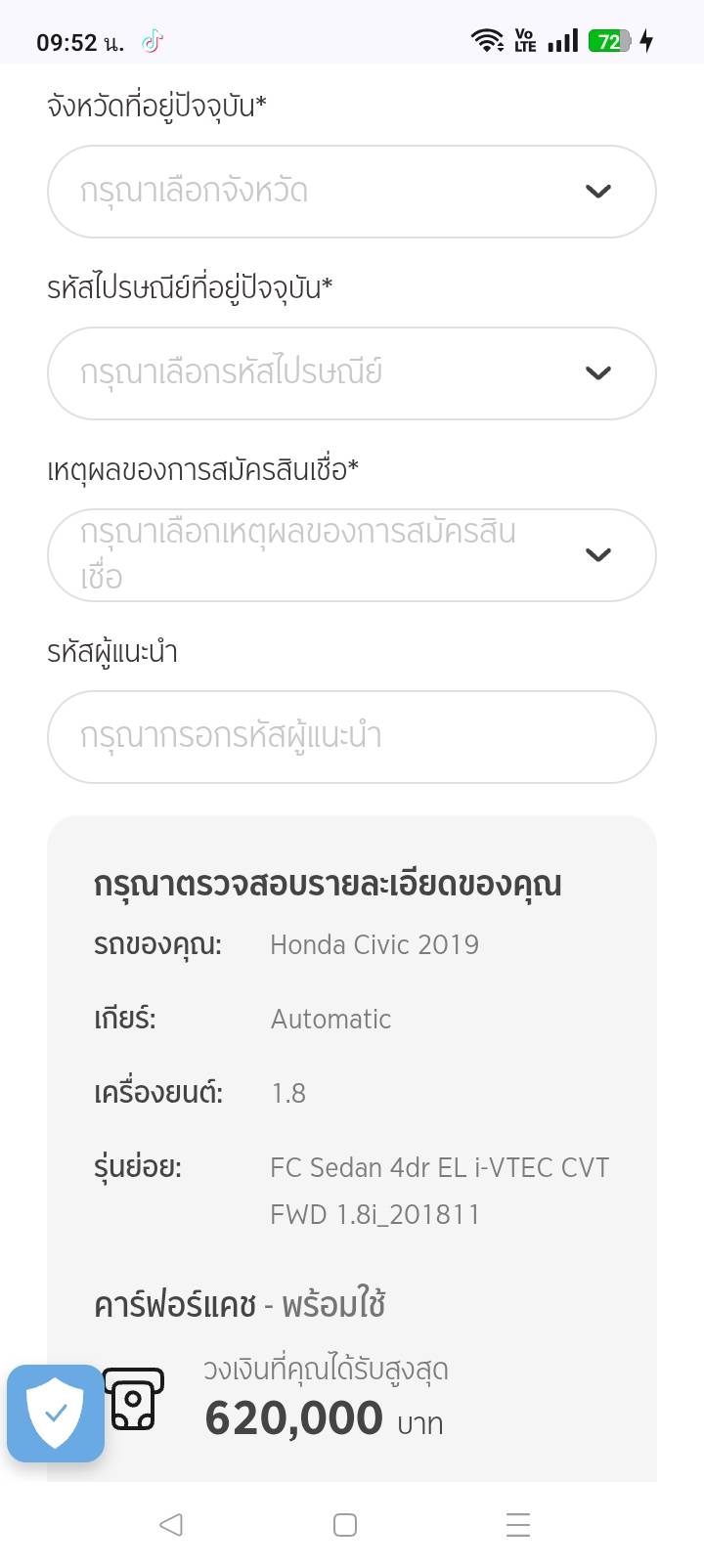Tap the TikTok icon in status bar

point(152,42)
